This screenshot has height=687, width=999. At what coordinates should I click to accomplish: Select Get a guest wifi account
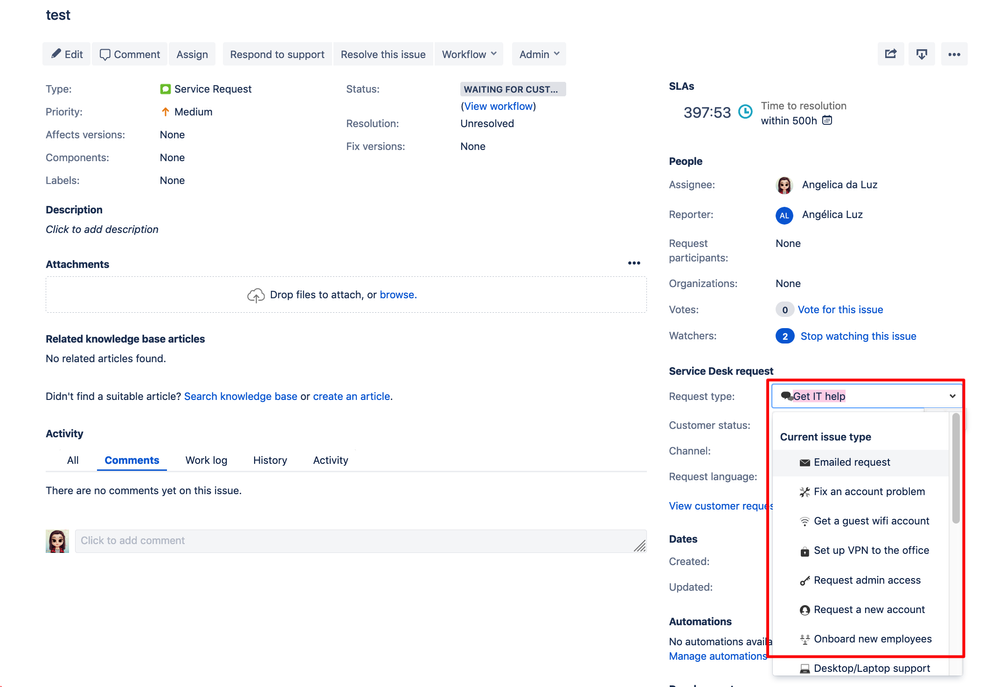861,521
